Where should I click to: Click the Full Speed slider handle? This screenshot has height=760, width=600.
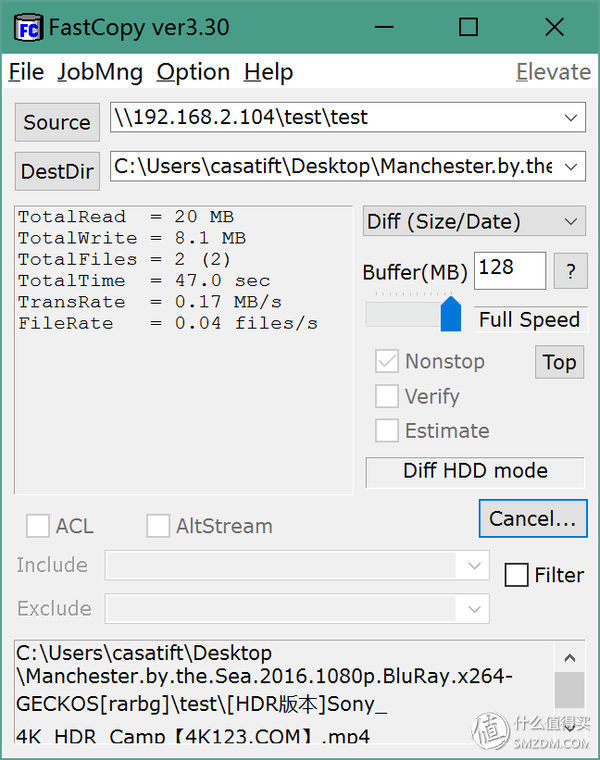point(451,314)
